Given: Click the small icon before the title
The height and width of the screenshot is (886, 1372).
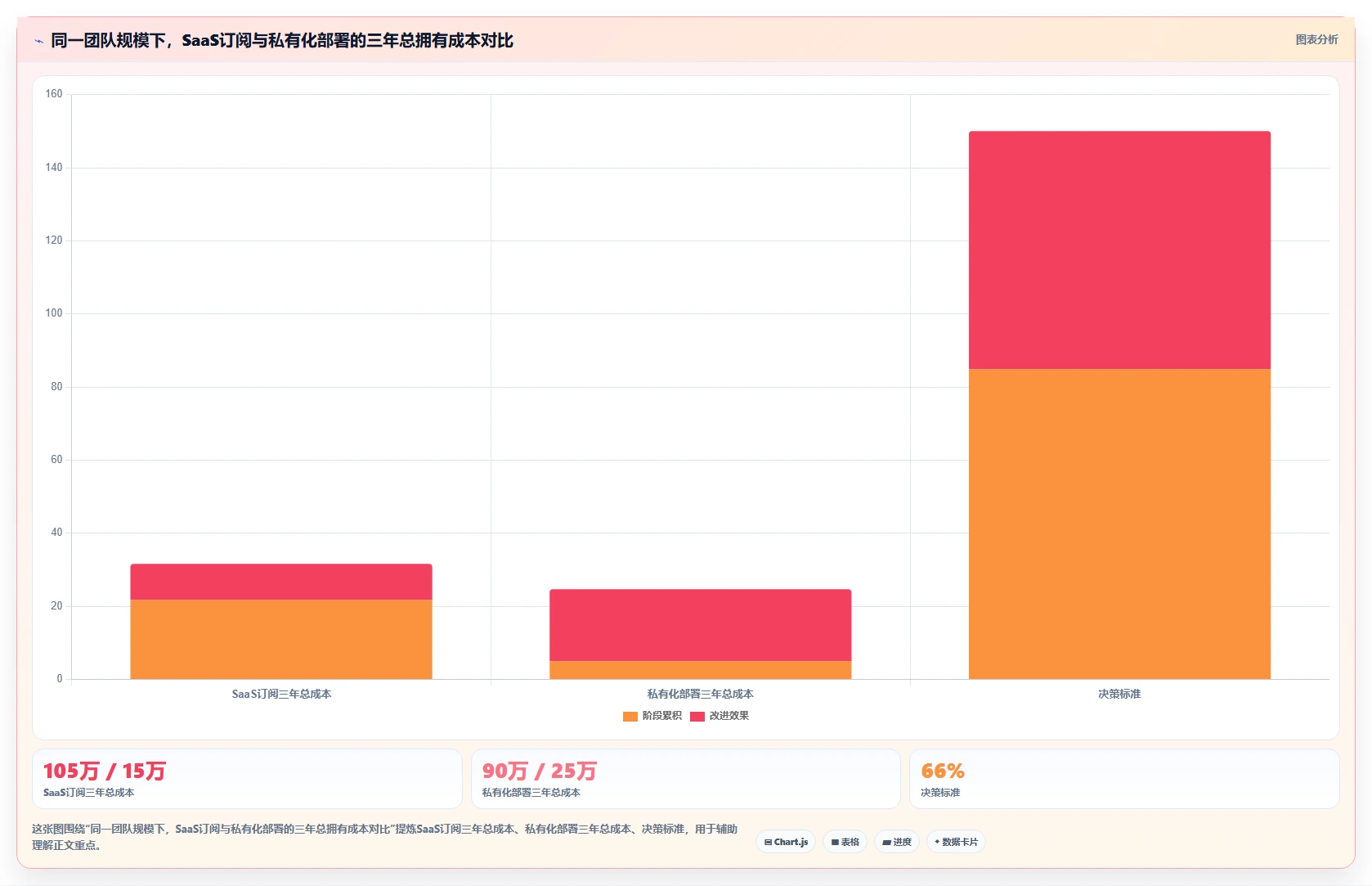Looking at the screenshot, I should [x=38, y=41].
